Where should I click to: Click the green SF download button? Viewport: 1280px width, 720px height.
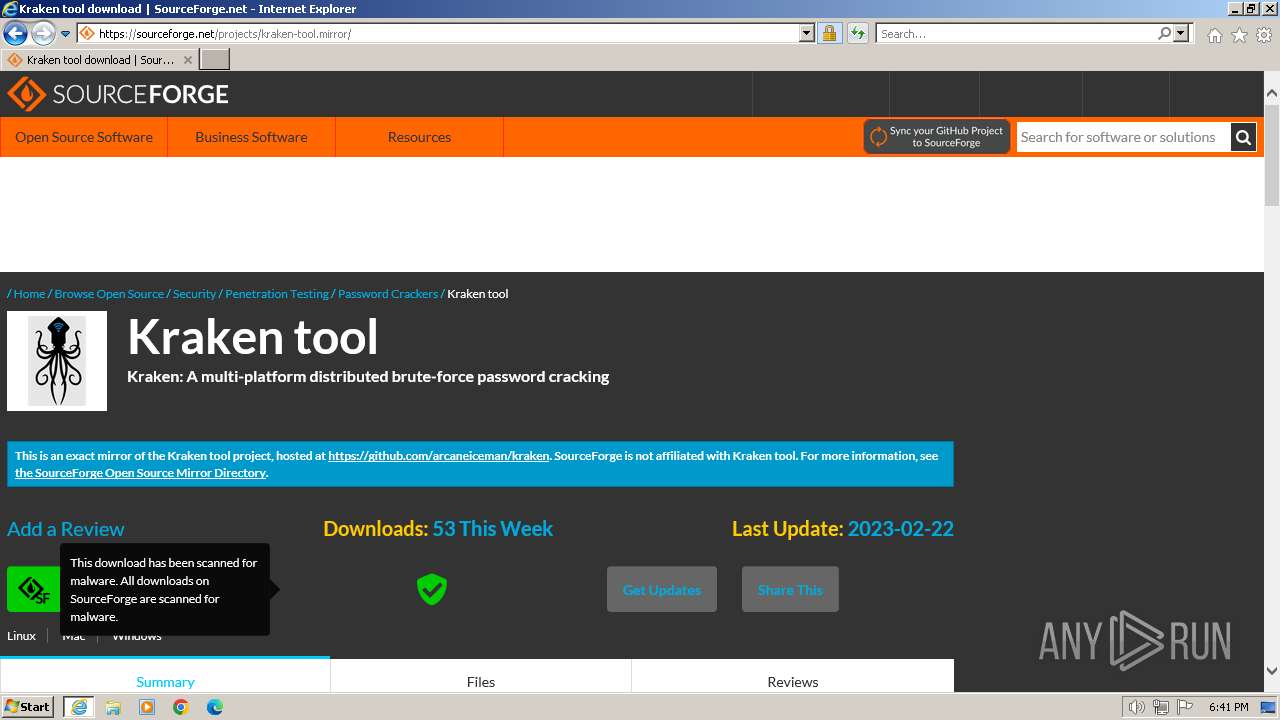pos(34,590)
